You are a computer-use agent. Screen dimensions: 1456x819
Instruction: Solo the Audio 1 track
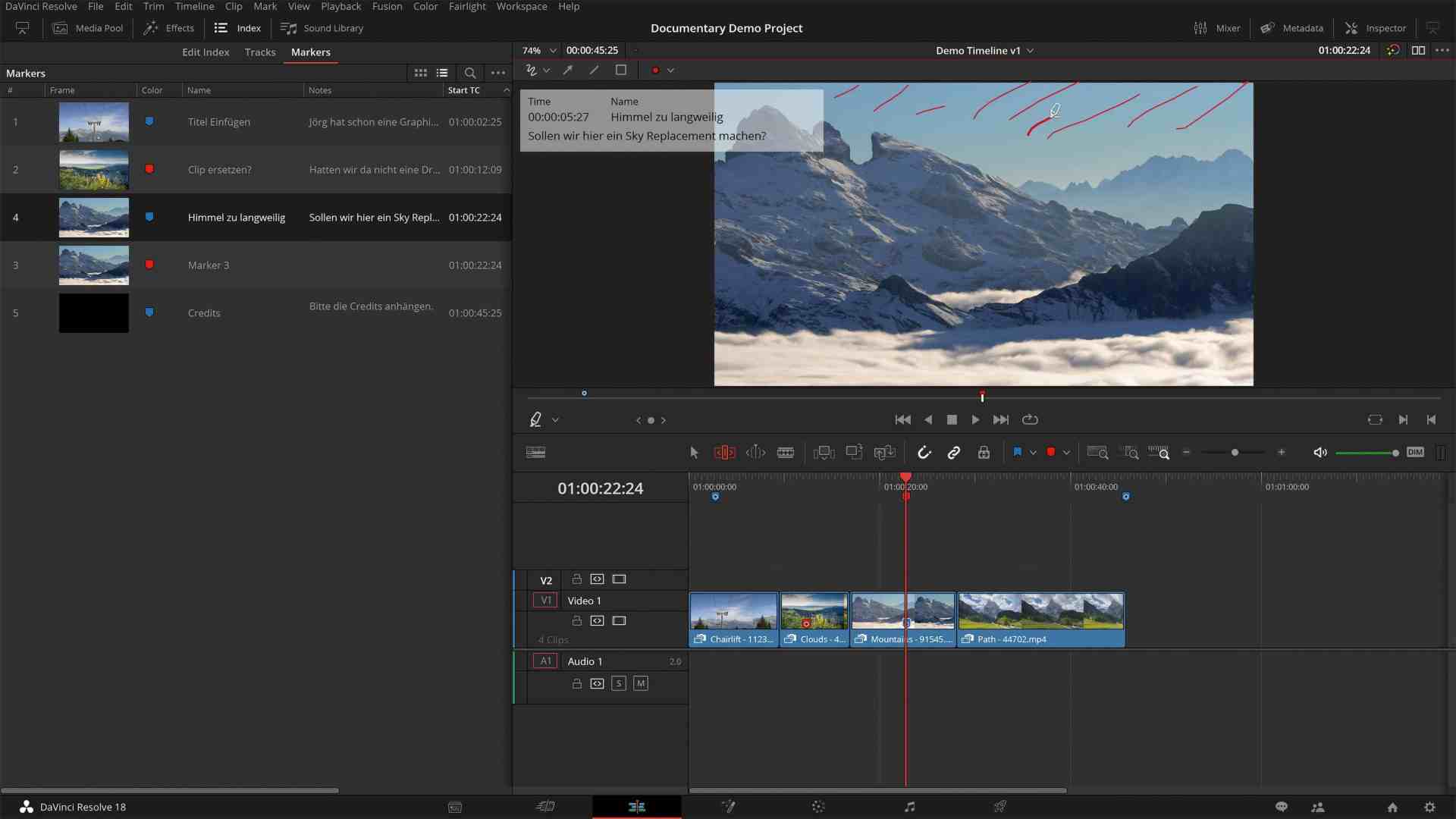pyautogui.click(x=620, y=683)
